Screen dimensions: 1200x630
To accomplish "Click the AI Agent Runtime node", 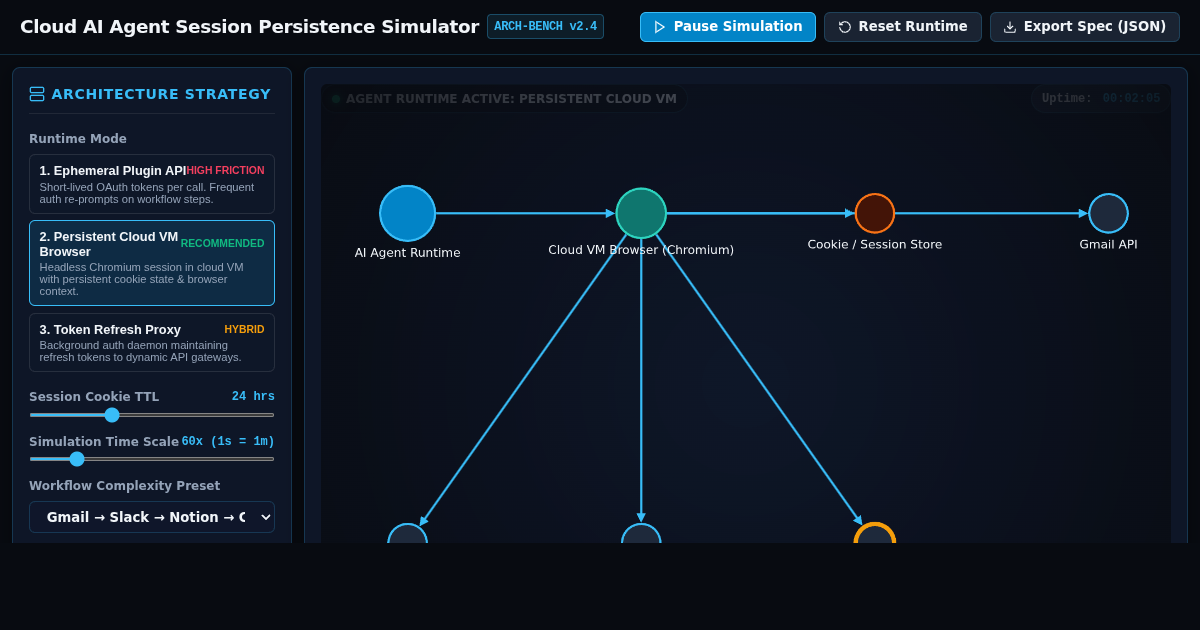I will pos(407,213).
